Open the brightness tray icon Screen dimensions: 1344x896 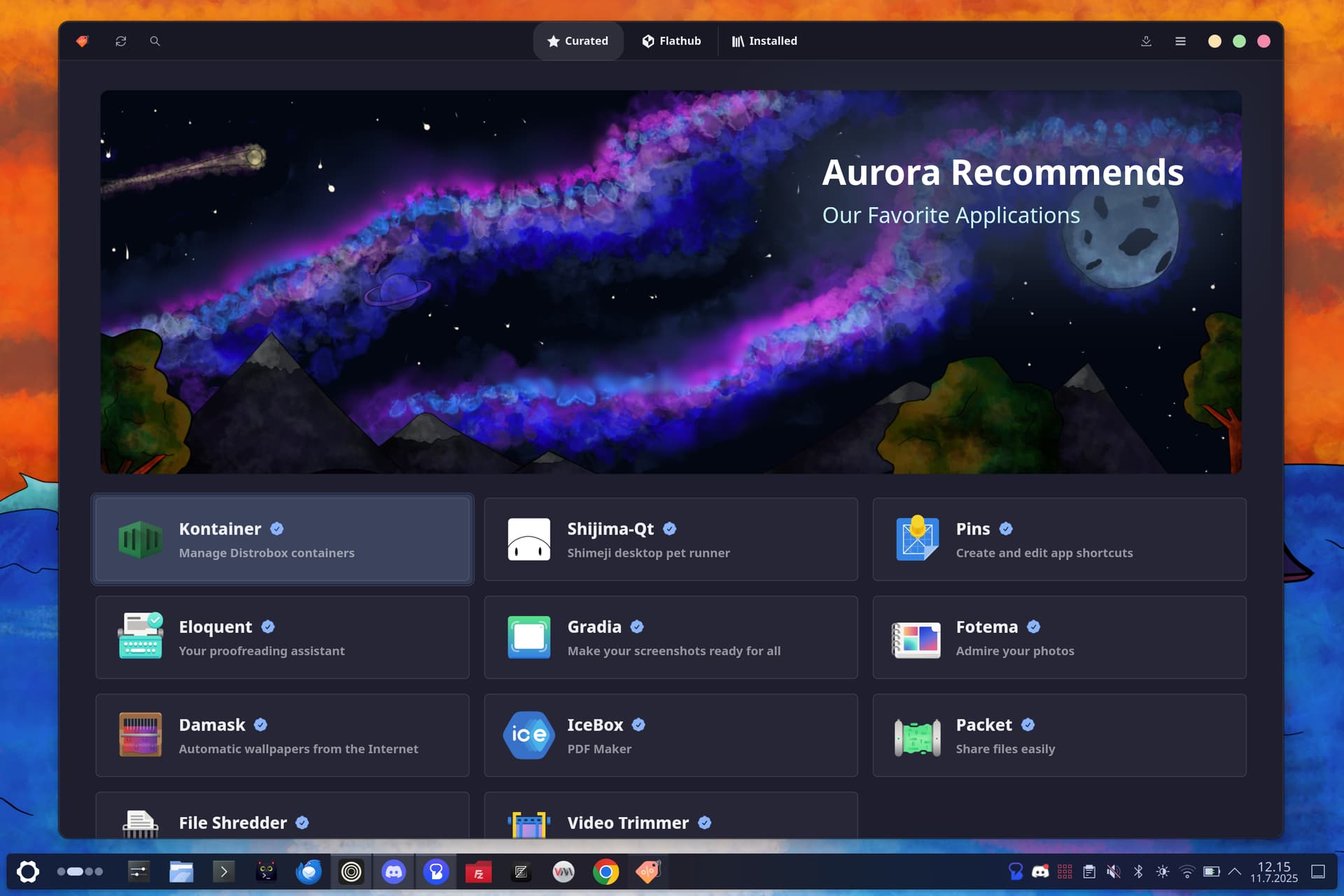pyautogui.click(x=1163, y=871)
